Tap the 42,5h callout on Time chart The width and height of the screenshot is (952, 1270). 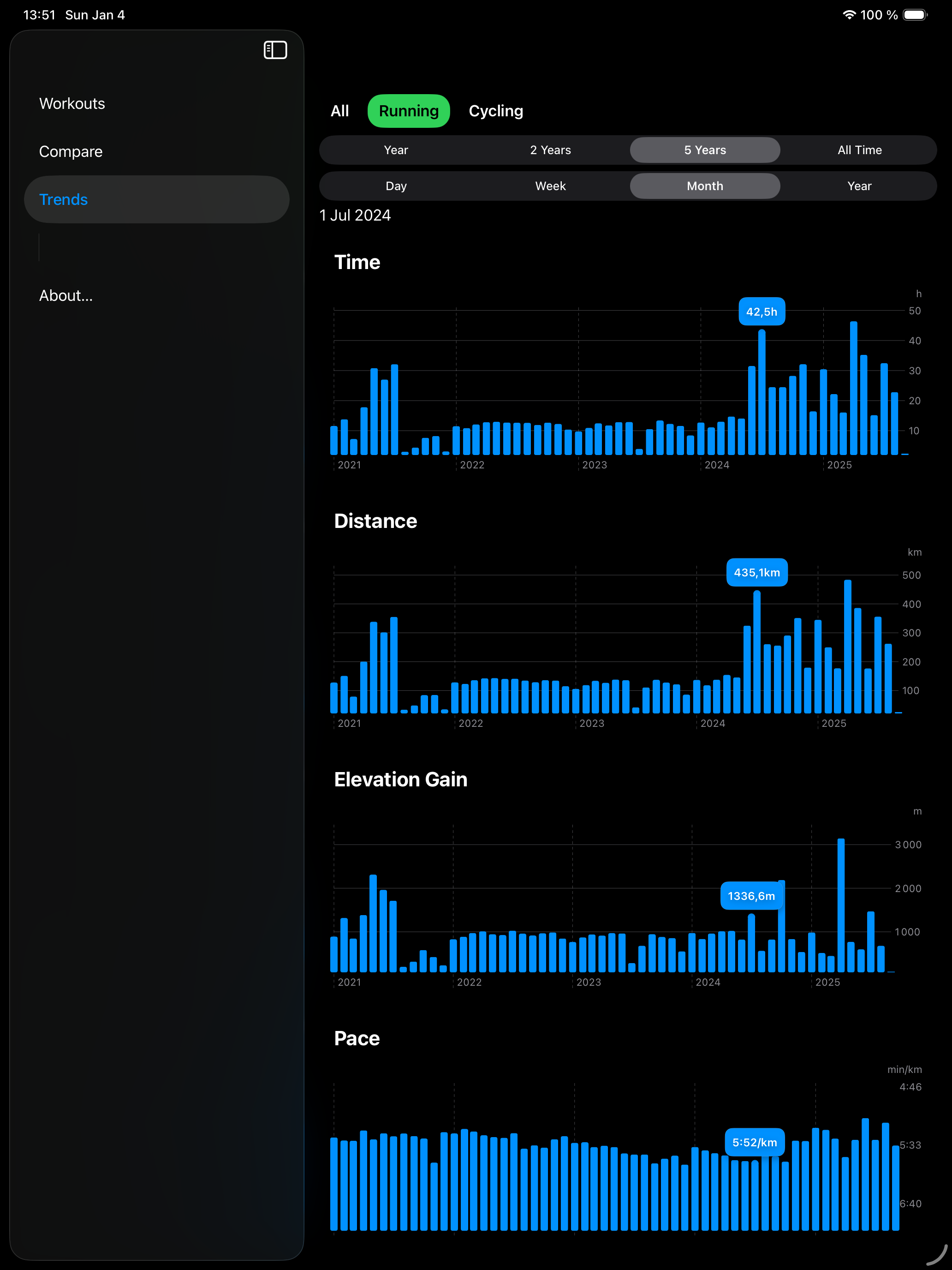762,311
